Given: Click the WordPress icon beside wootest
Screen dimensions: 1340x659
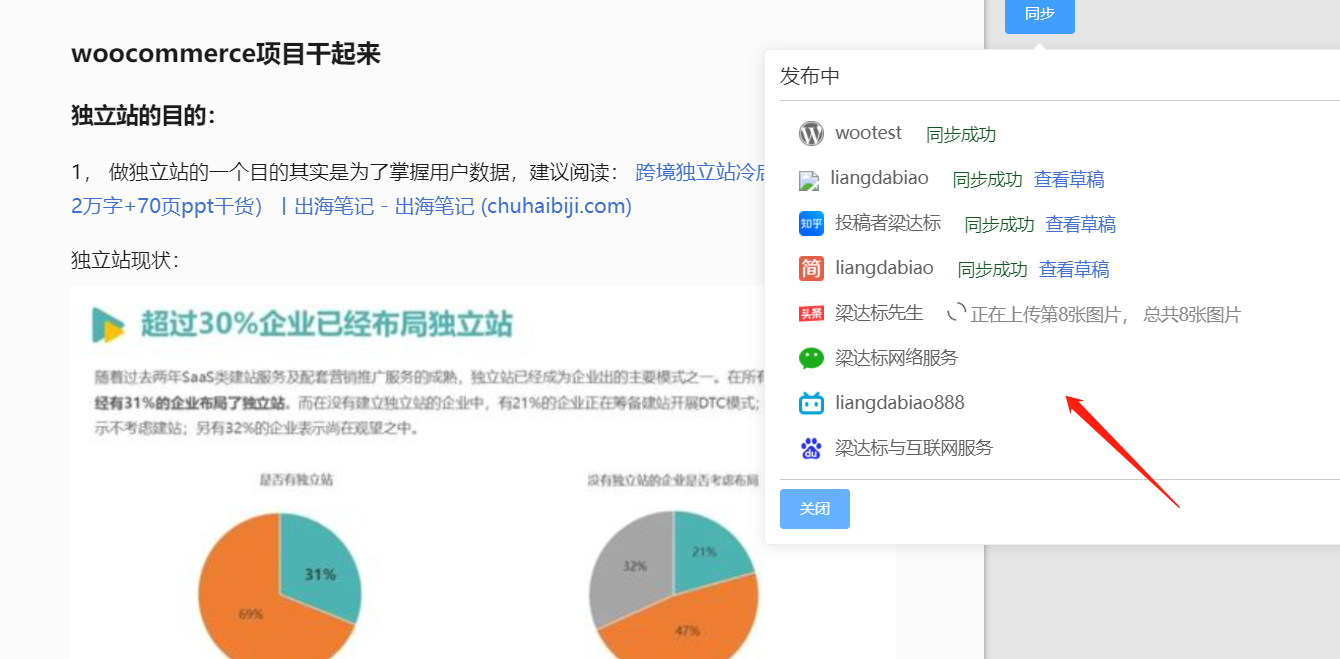Looking at the screenshot, I should pyautogui.click(x=811, y=133).
